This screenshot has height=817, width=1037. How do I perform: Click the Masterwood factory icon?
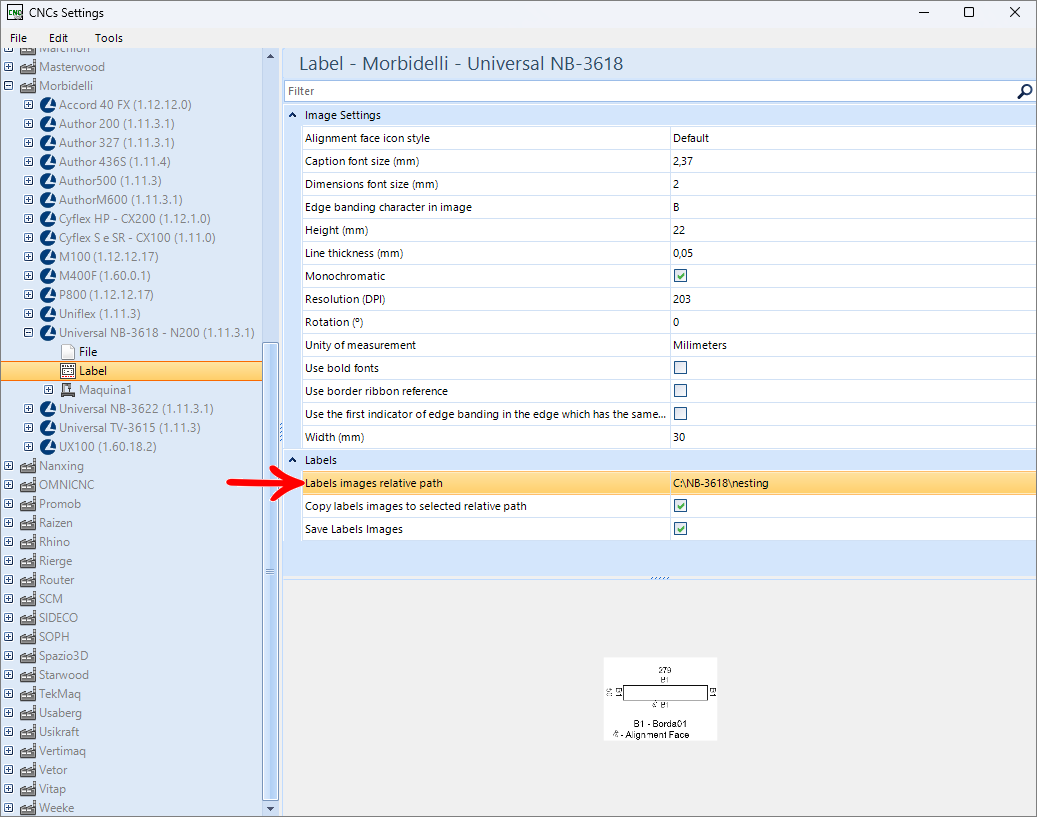tap(28, 67)
